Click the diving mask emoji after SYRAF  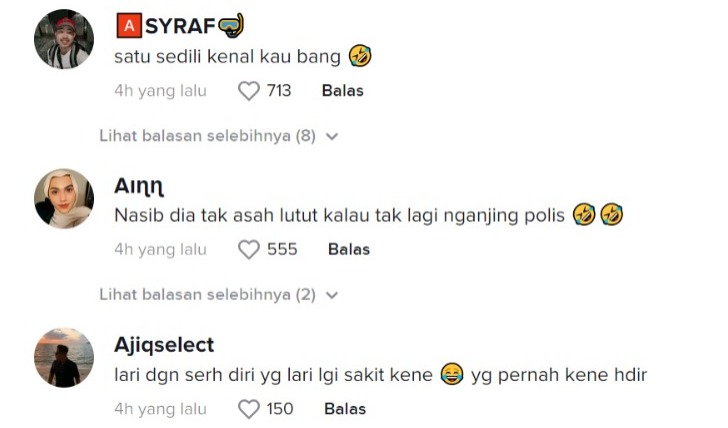(231, 25)
